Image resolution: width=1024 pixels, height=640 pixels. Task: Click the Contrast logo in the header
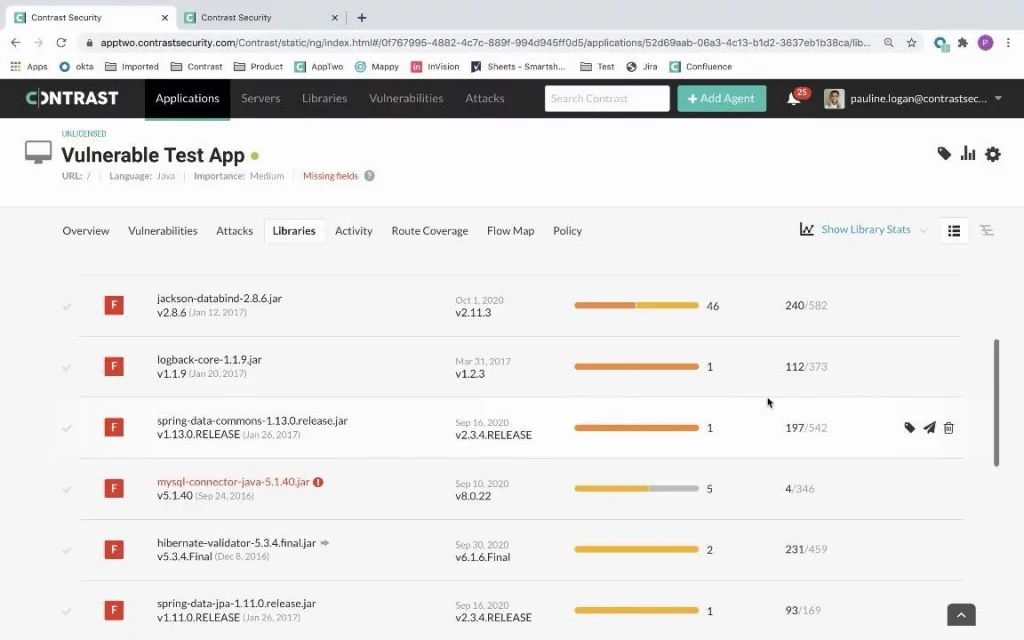click(72, 98)
